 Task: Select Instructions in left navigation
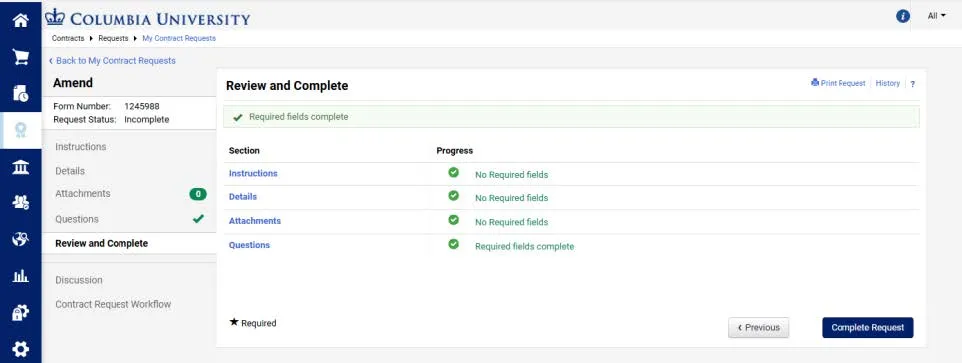coord(80,147)
